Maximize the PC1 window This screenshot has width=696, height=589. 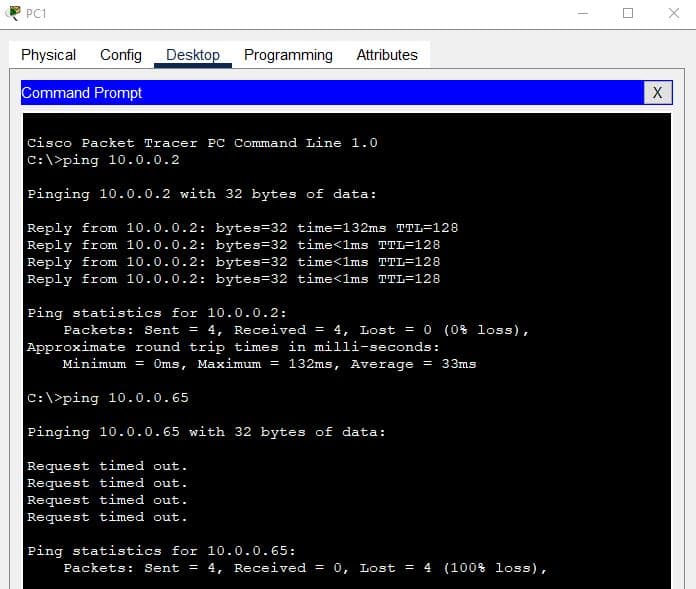(x=628, y=14)
